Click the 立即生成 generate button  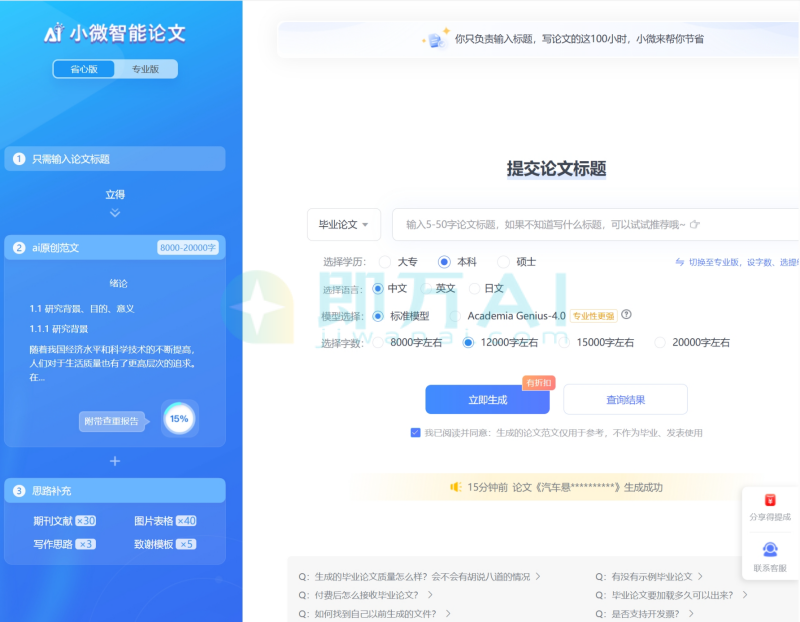click(486, 399)
